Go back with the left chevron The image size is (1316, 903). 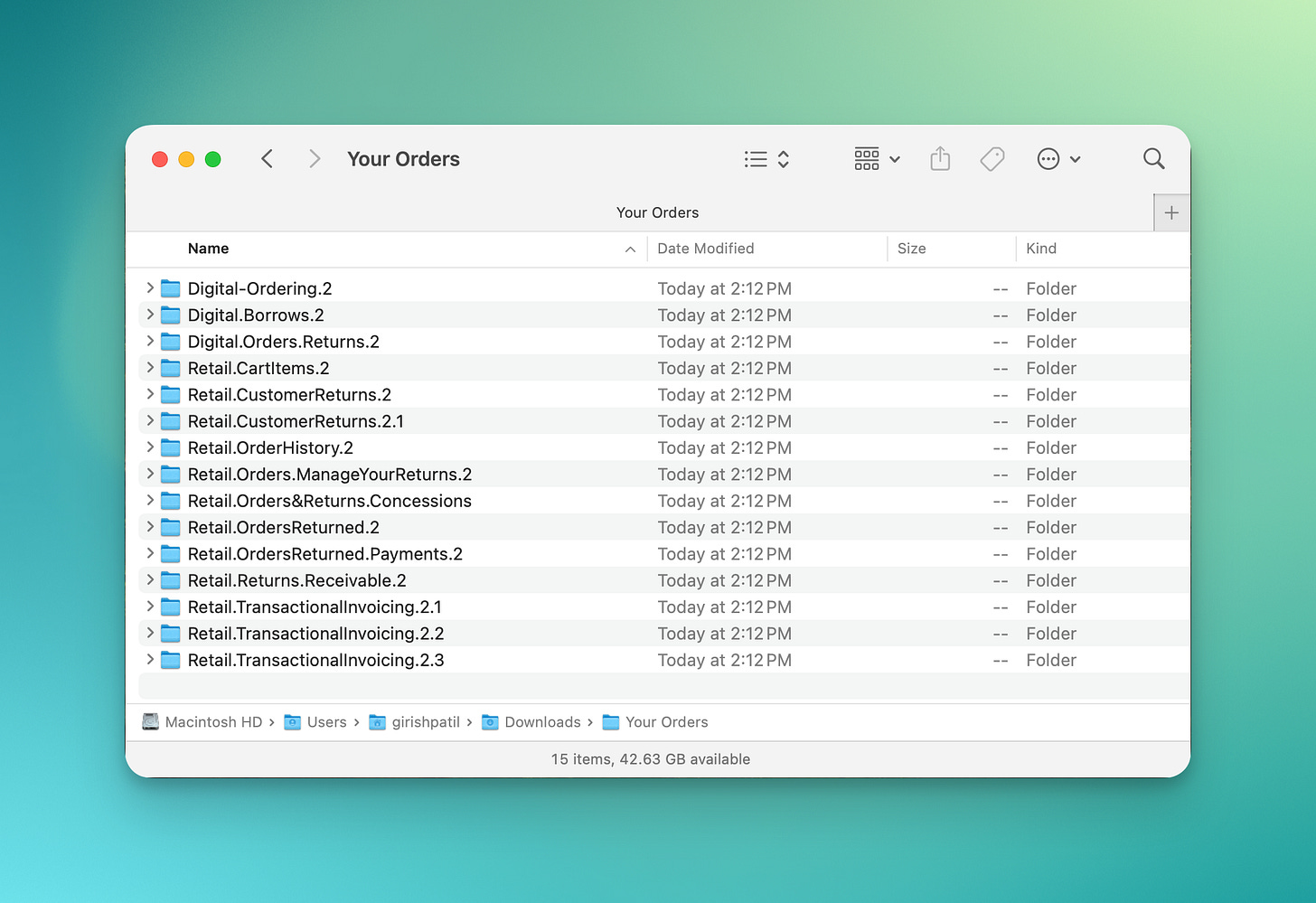click(267, 159)
